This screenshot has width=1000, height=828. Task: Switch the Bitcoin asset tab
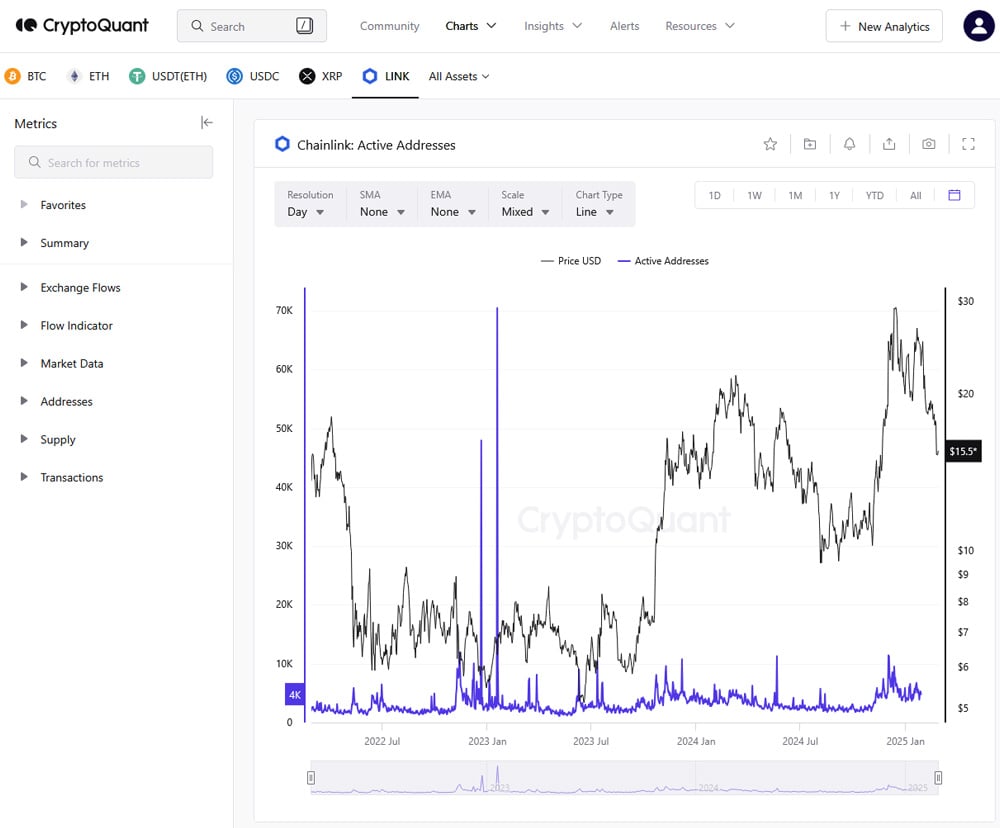[28, 76]
